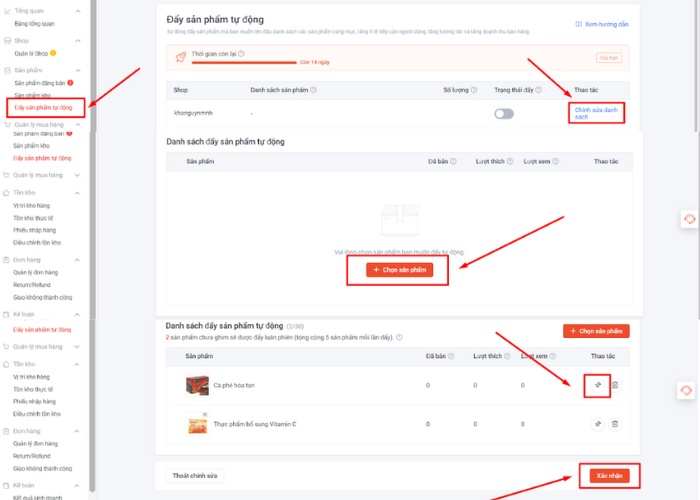
Task: Collapse the Tổng quan sidebar section
Action: [x=78, y=10]
